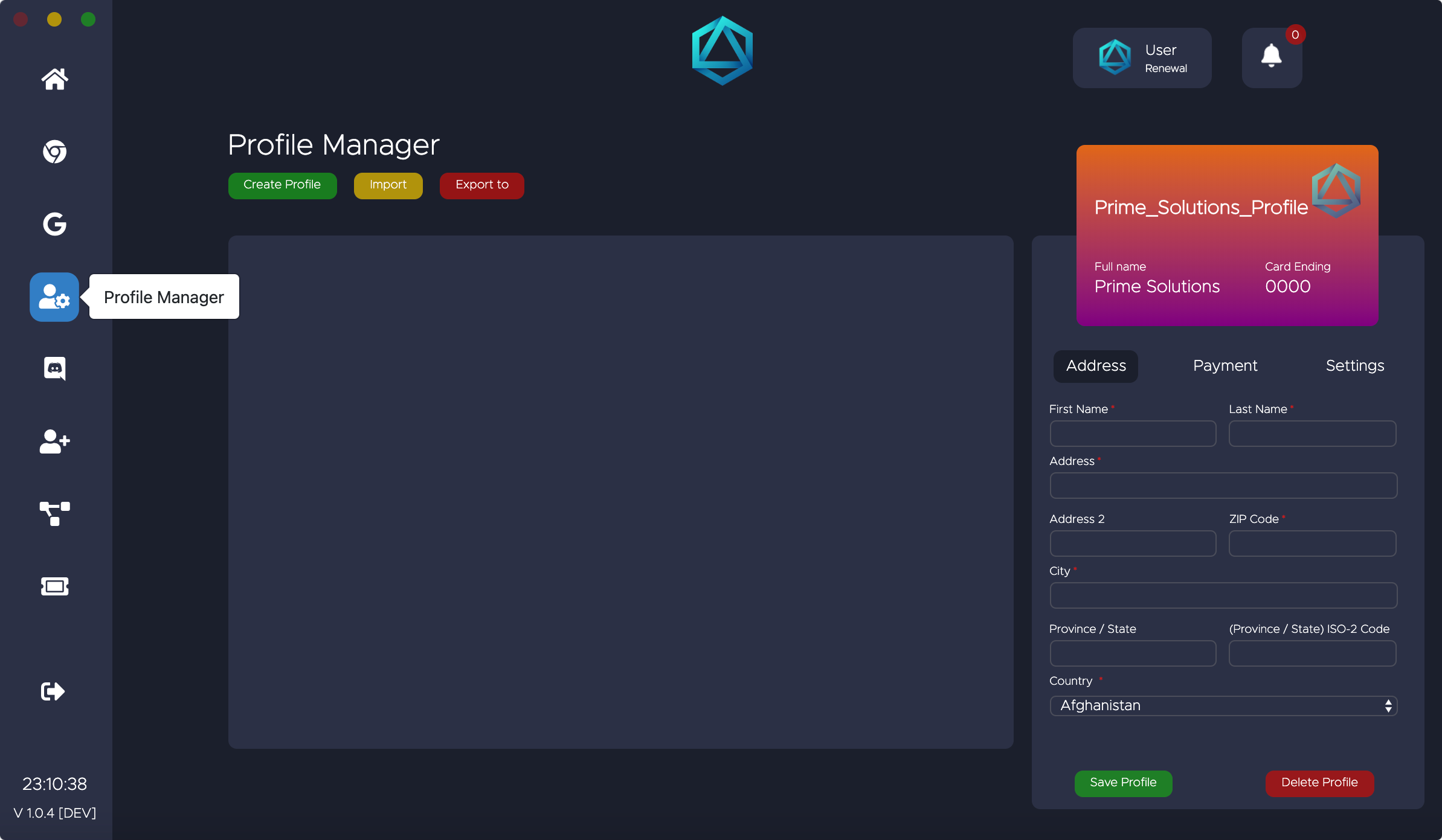This screenshot has width=1442, height=840.
Task: Click the logout icon in sidebar
Action: click(x=53, y=691)
